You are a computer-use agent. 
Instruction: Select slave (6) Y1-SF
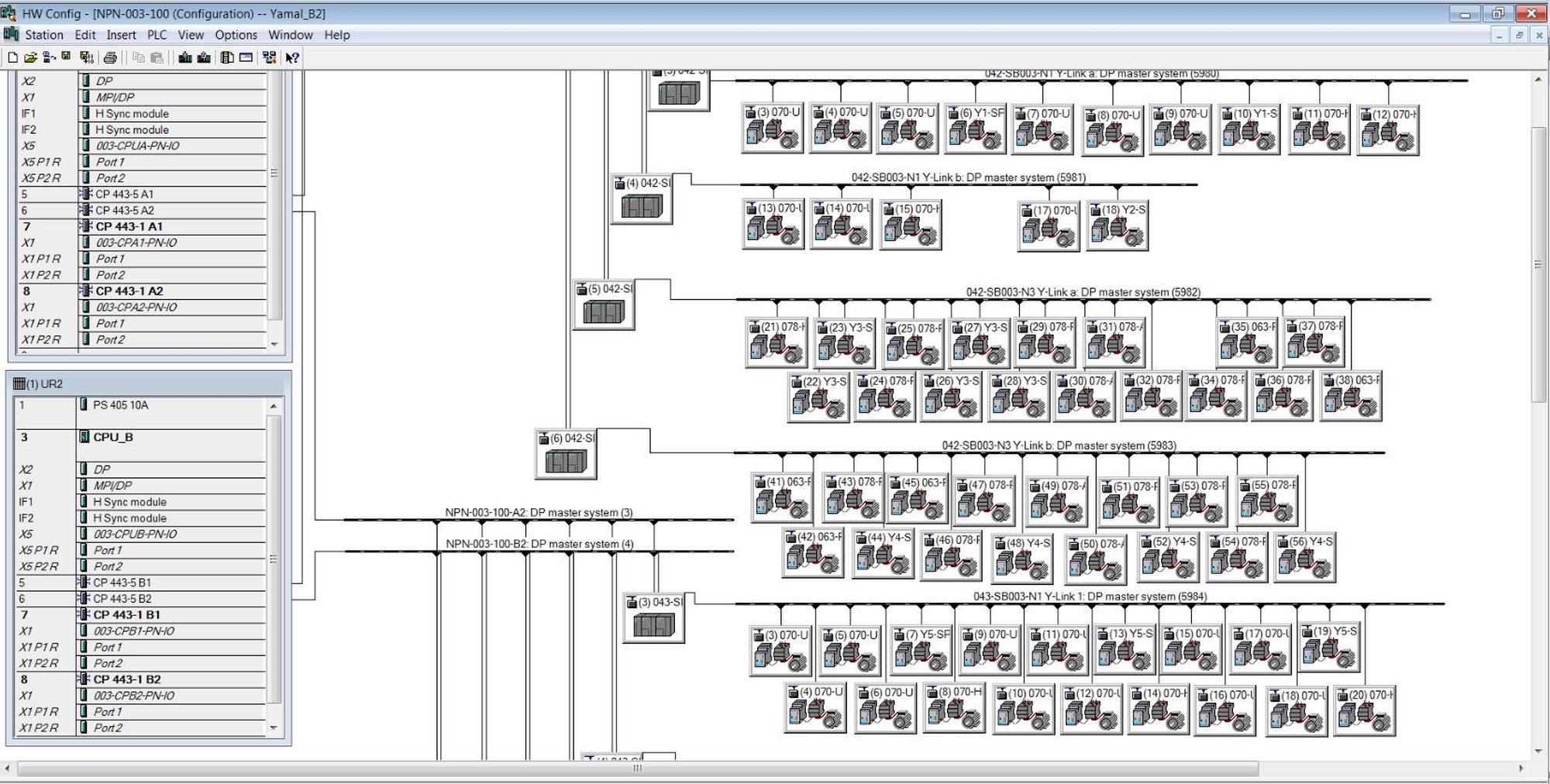976,129
